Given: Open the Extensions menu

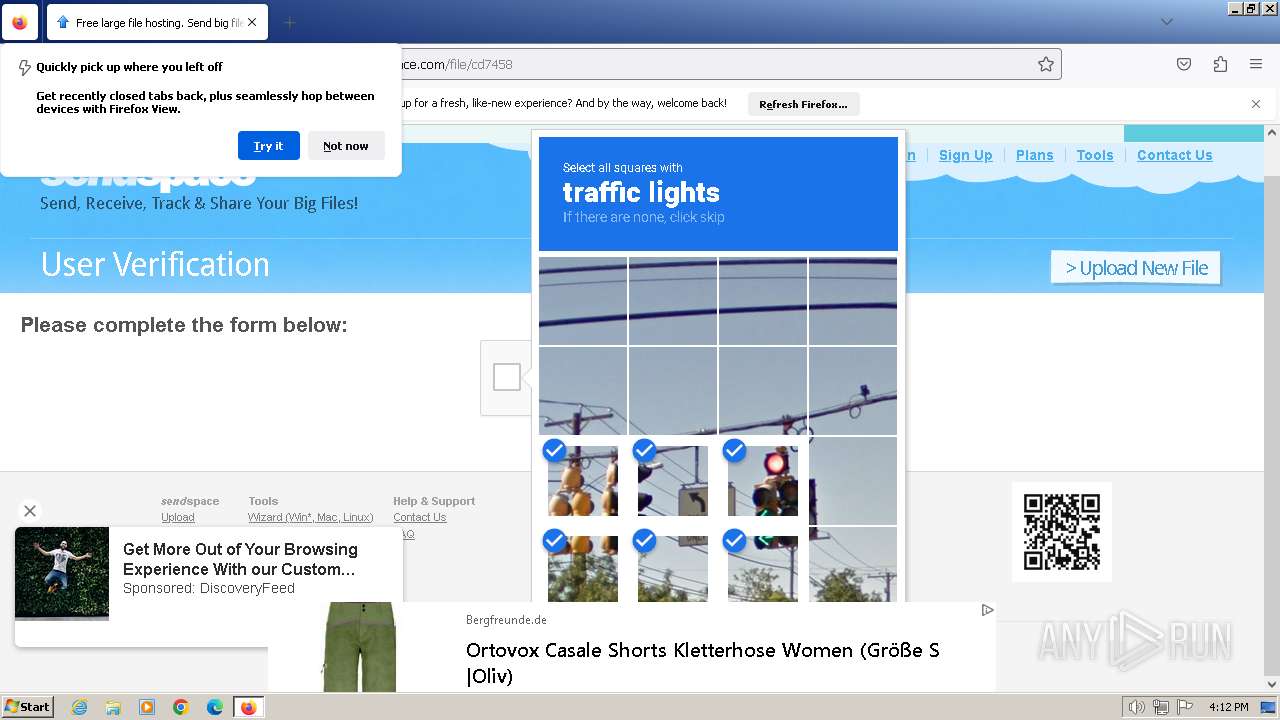Looking at the screenshot, I should pyautogui.click(x=1220, y=64).
